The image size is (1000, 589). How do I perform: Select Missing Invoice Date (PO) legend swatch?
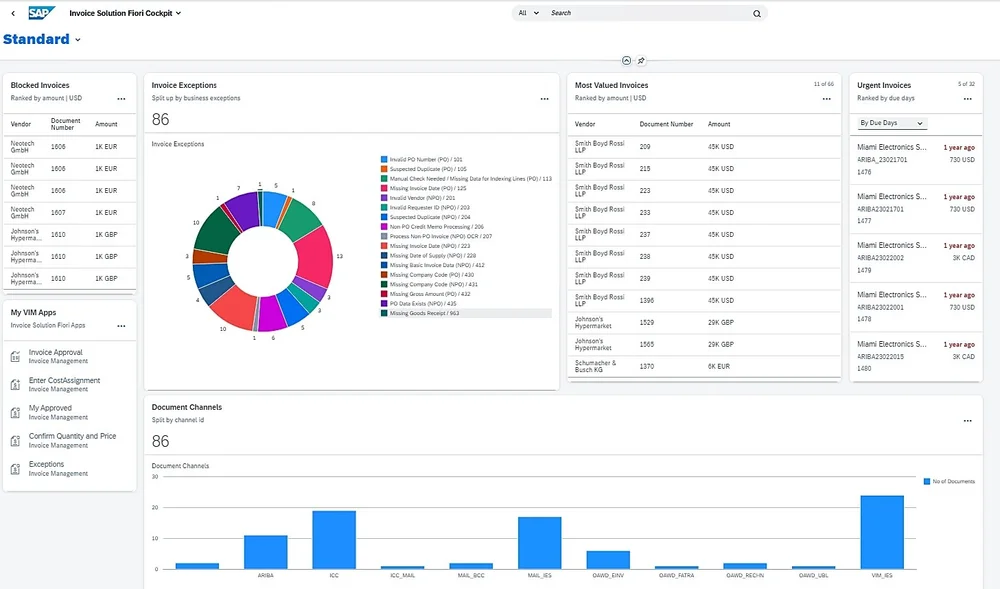(384, 188)
